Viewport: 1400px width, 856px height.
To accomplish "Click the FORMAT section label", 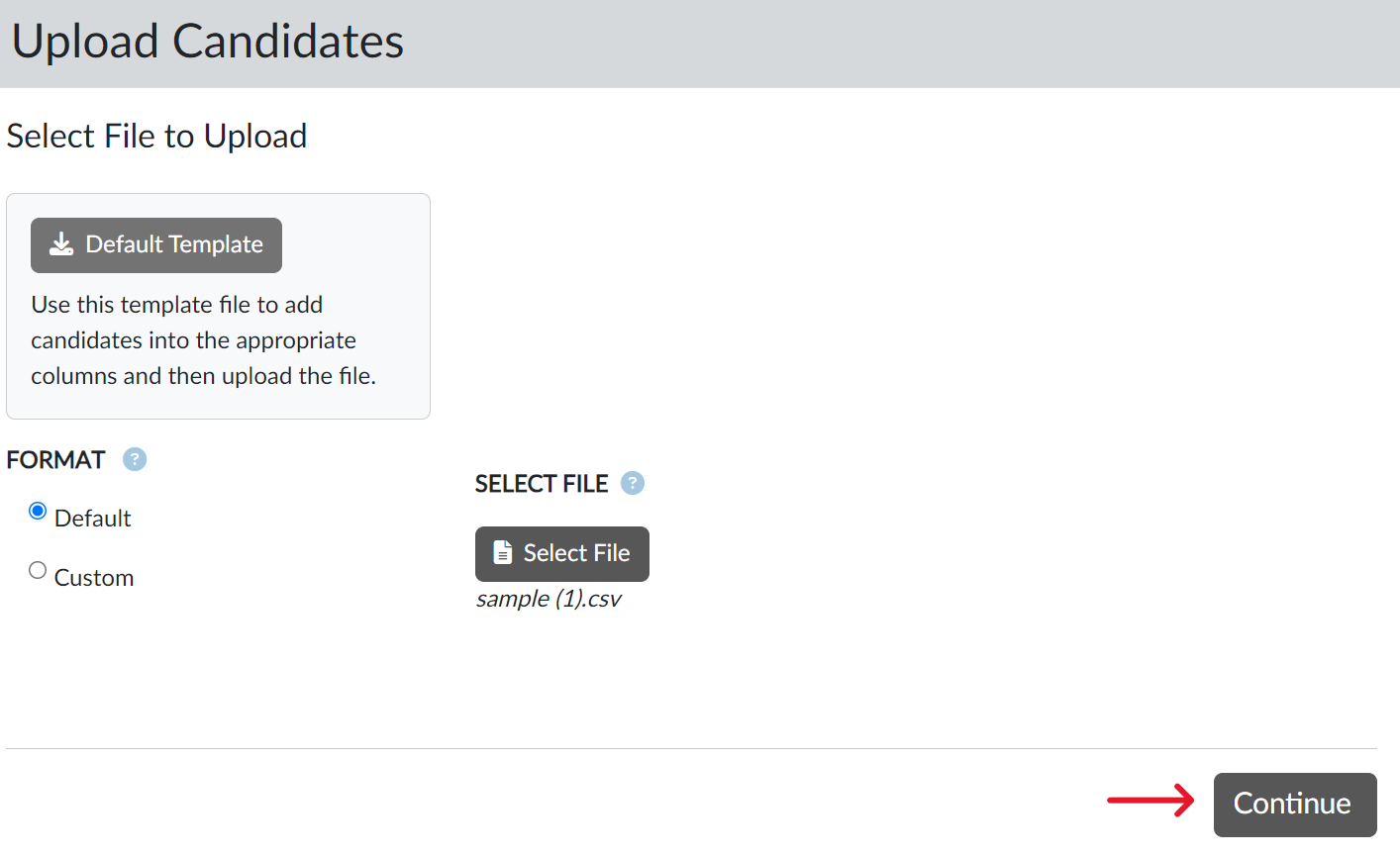I will pos(55,460).
